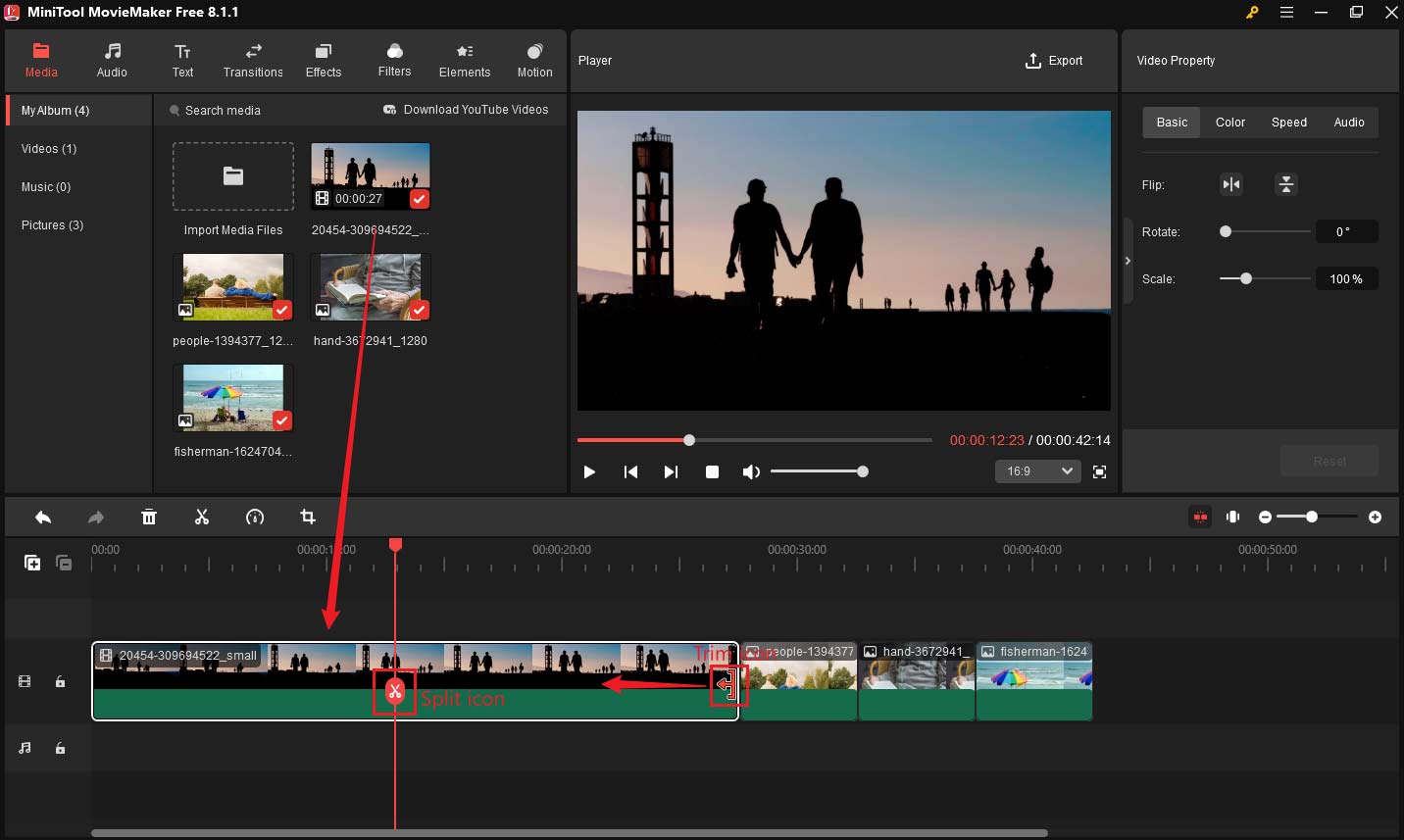This screenshot has height=840, width=1404.
Task: Click the Add track icon
Action: click(x=32, y=563)
